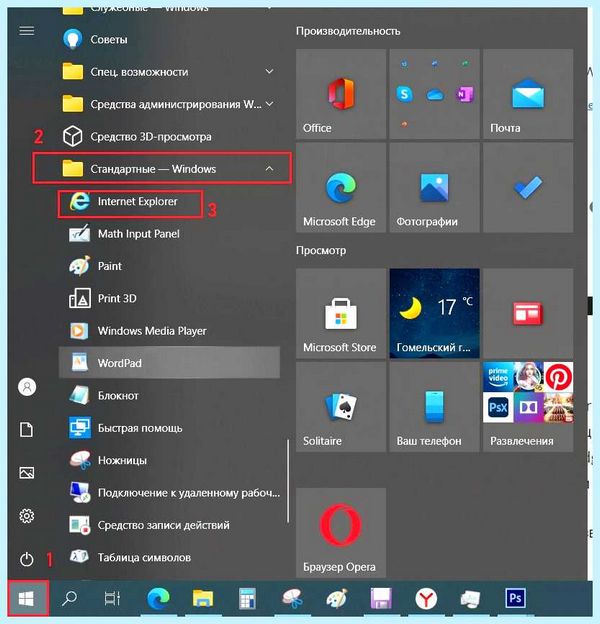Open Prime Video in Развлечения folder

498,376
